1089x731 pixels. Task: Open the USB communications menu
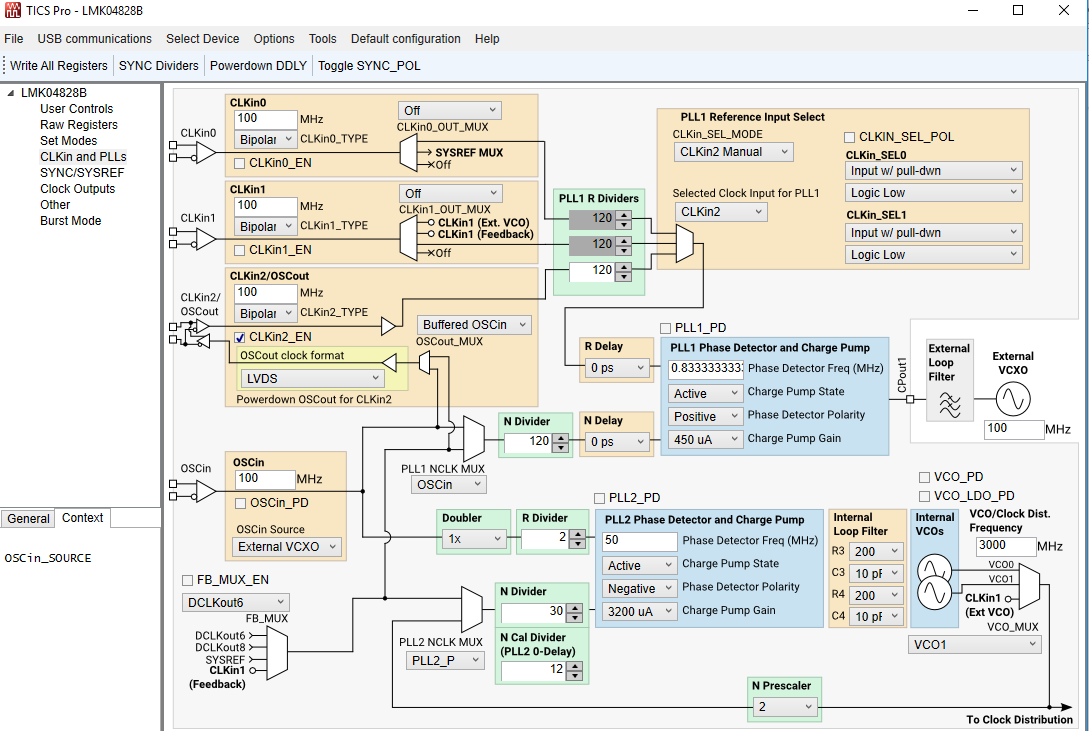point(94,39)
